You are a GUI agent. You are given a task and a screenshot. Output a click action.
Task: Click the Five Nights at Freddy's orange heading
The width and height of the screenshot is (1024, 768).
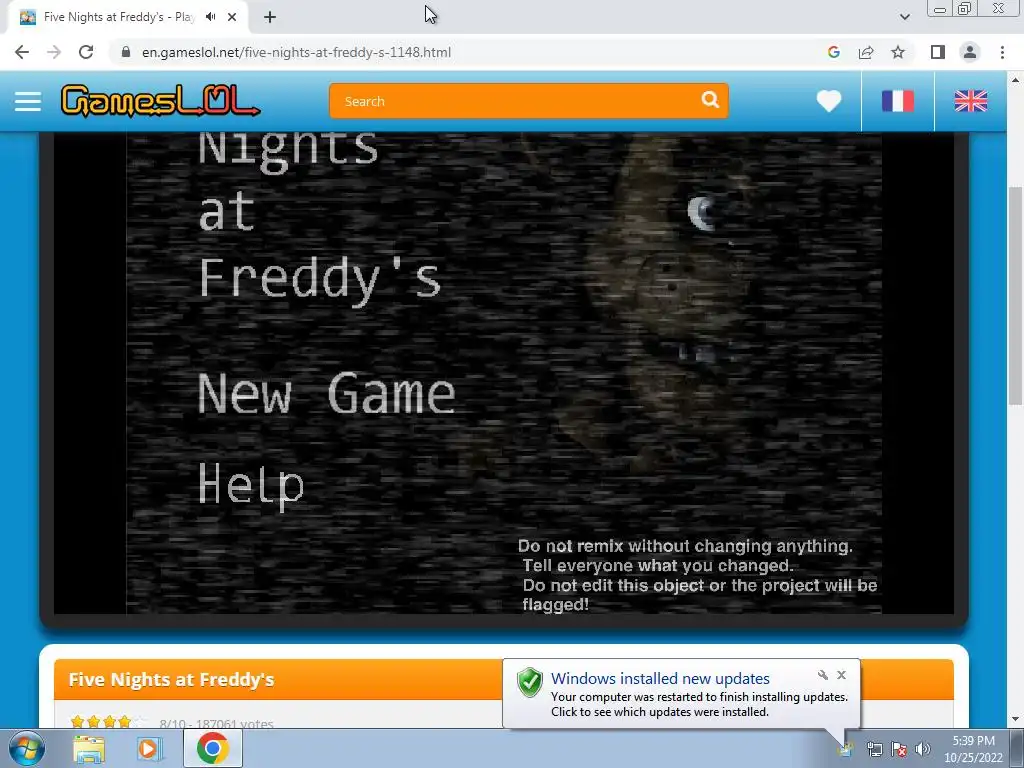[x=171, y=680]
